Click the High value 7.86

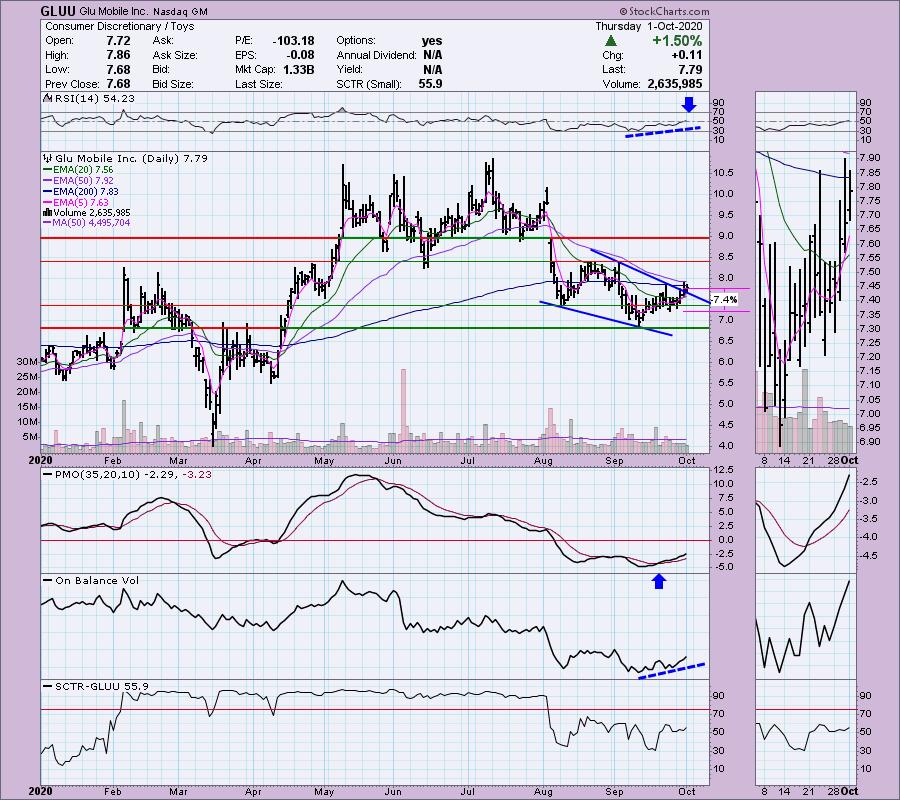tap(118, 55)
